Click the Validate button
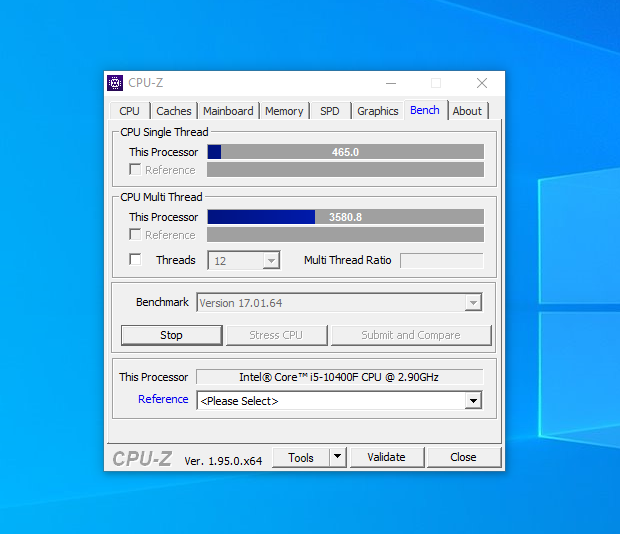This screenshot has width=620, height=534. [x=387, y=457]
